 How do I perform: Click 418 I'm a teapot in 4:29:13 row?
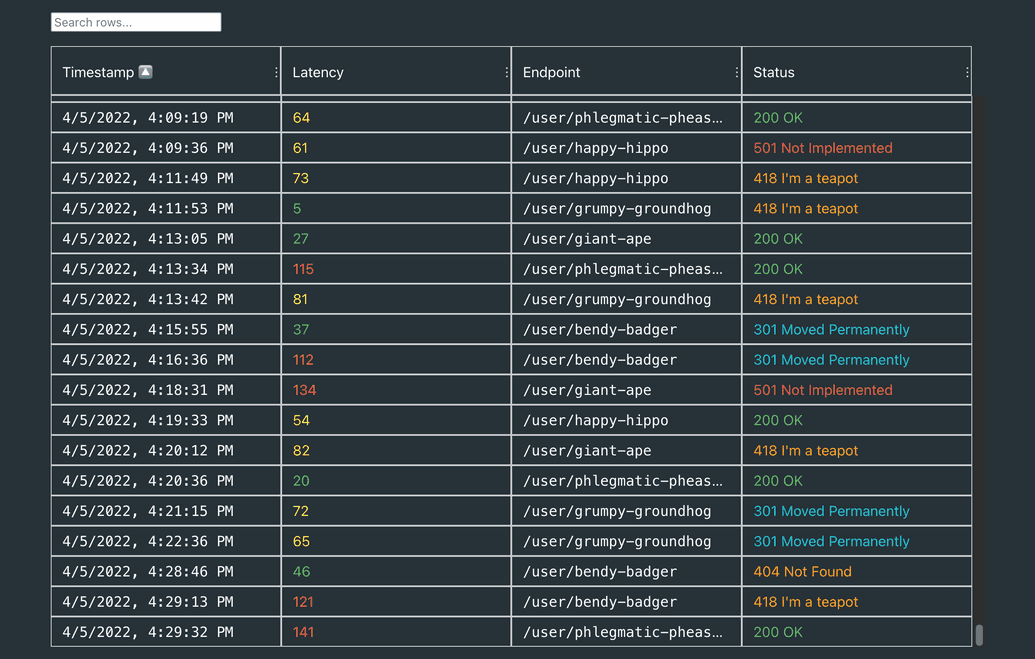point(805,602)
